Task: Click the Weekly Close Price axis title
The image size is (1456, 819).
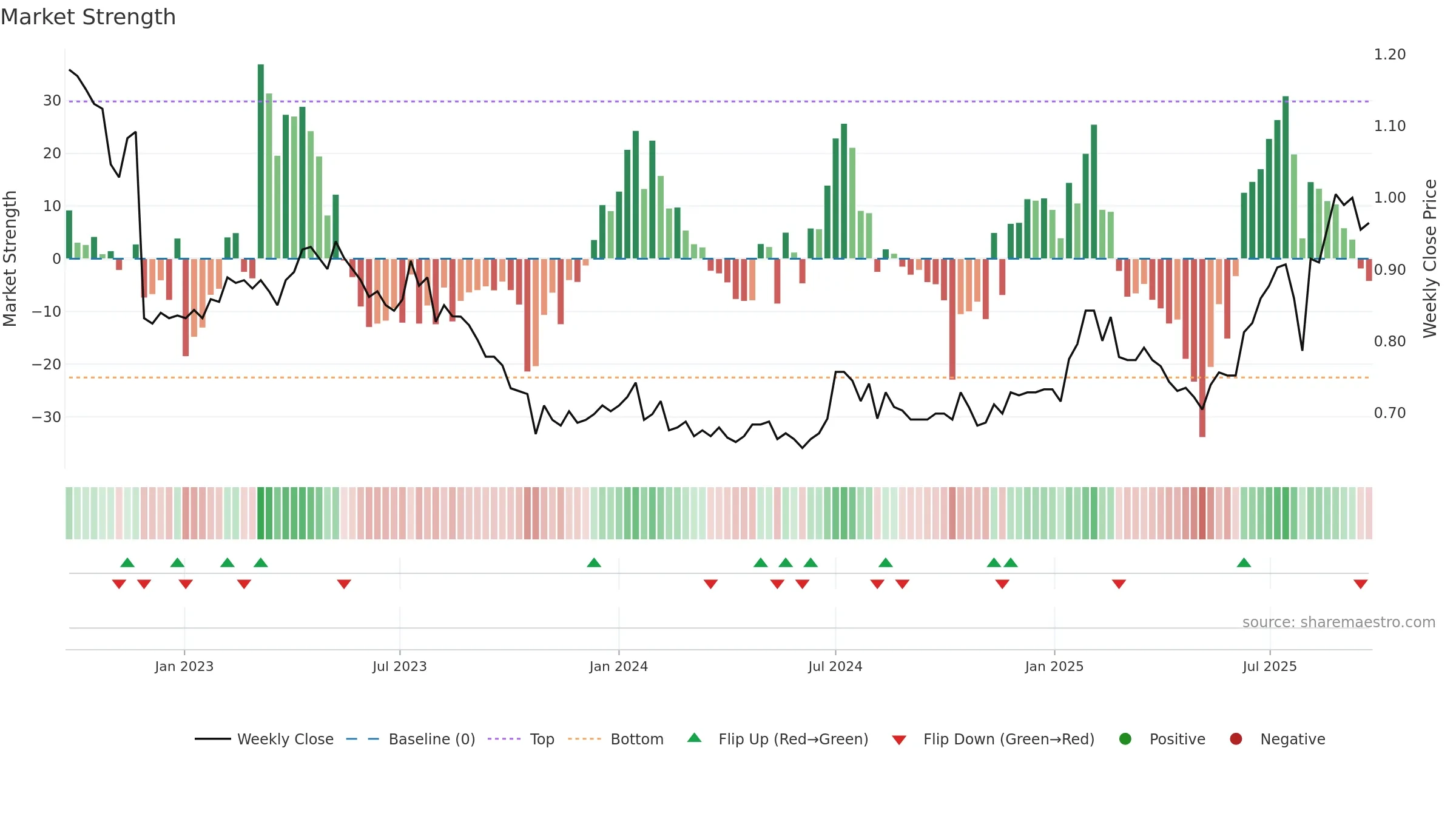Action: 1430,258
